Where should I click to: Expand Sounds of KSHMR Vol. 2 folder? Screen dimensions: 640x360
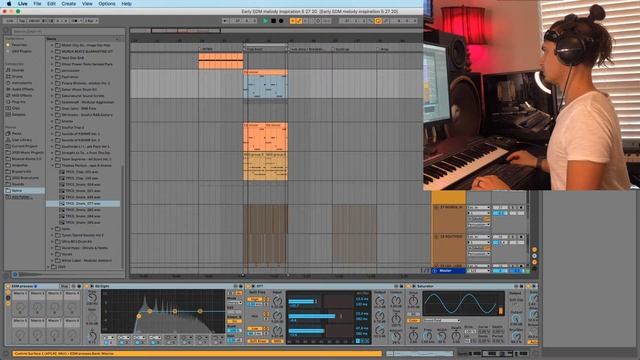tap(52, 140)
